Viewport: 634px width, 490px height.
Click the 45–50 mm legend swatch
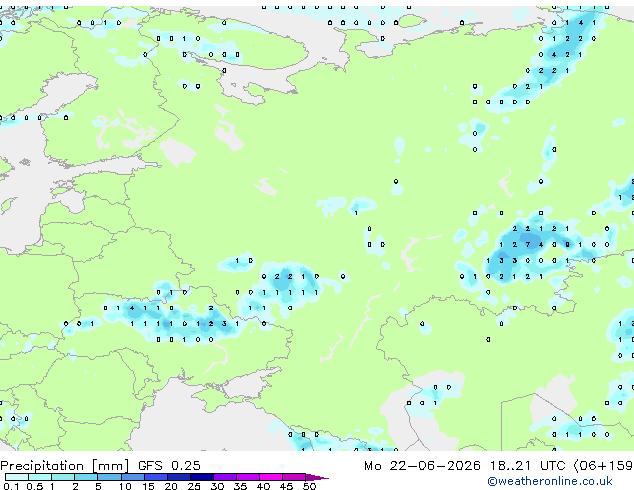tap(294, 477)
